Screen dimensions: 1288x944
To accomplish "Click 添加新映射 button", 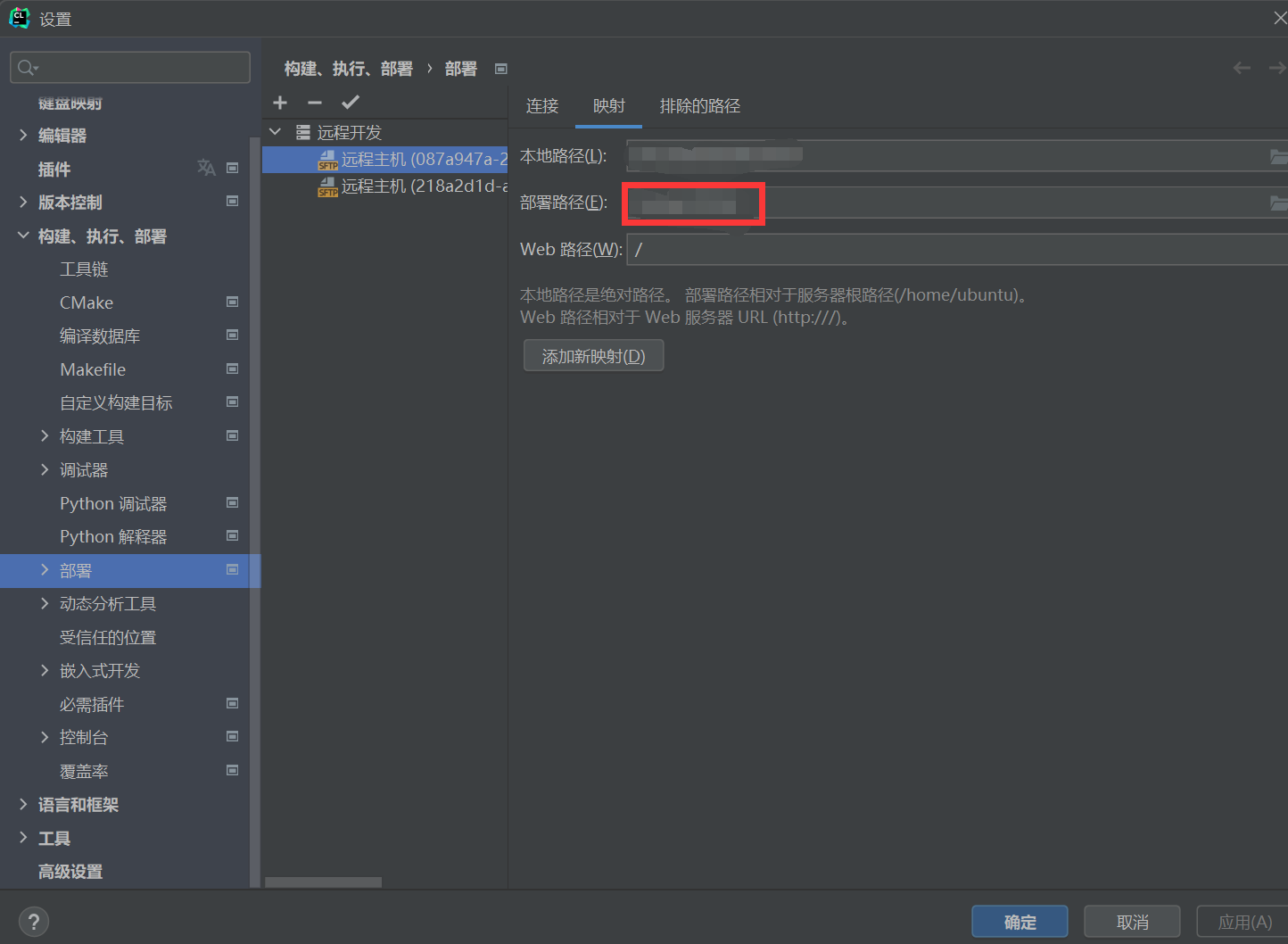I will [593, 356].
